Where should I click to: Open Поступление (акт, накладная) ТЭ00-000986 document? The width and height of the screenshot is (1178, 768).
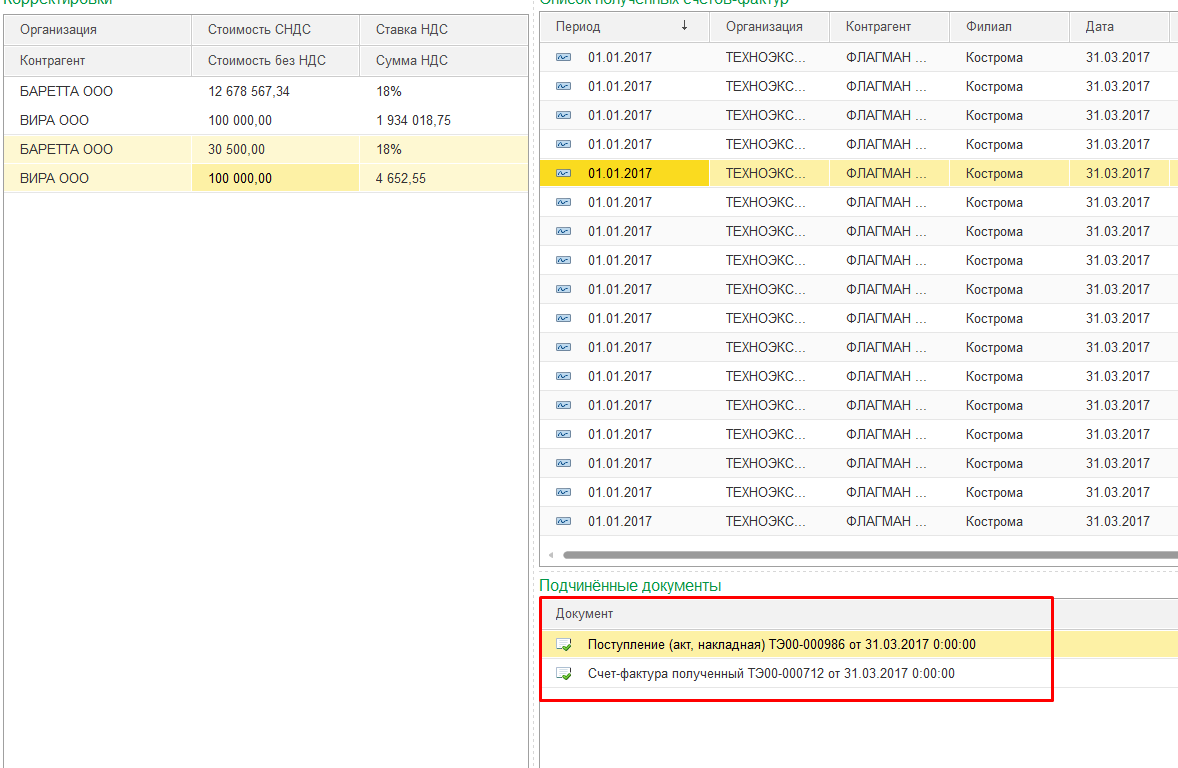781,644
